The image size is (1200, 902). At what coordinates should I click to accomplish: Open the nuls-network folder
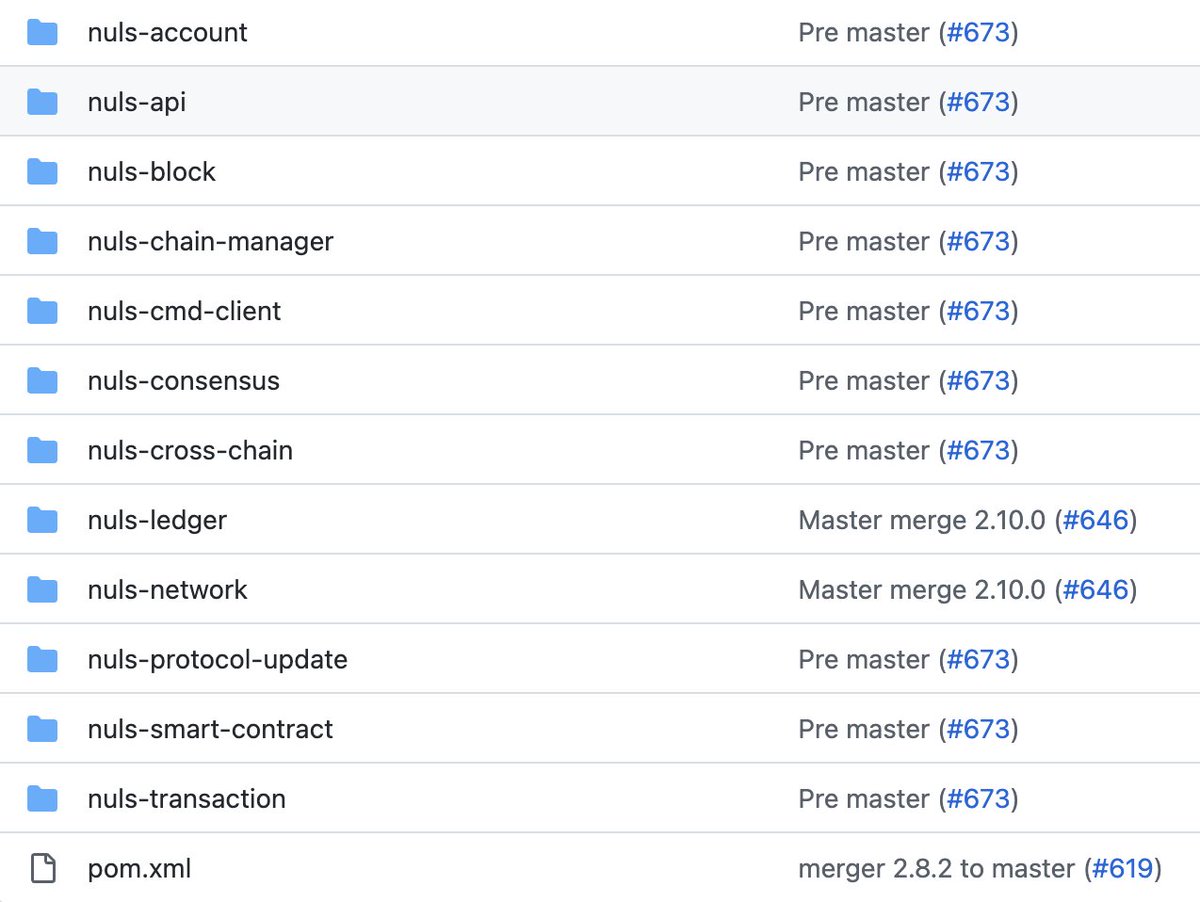tap(167, 590)
